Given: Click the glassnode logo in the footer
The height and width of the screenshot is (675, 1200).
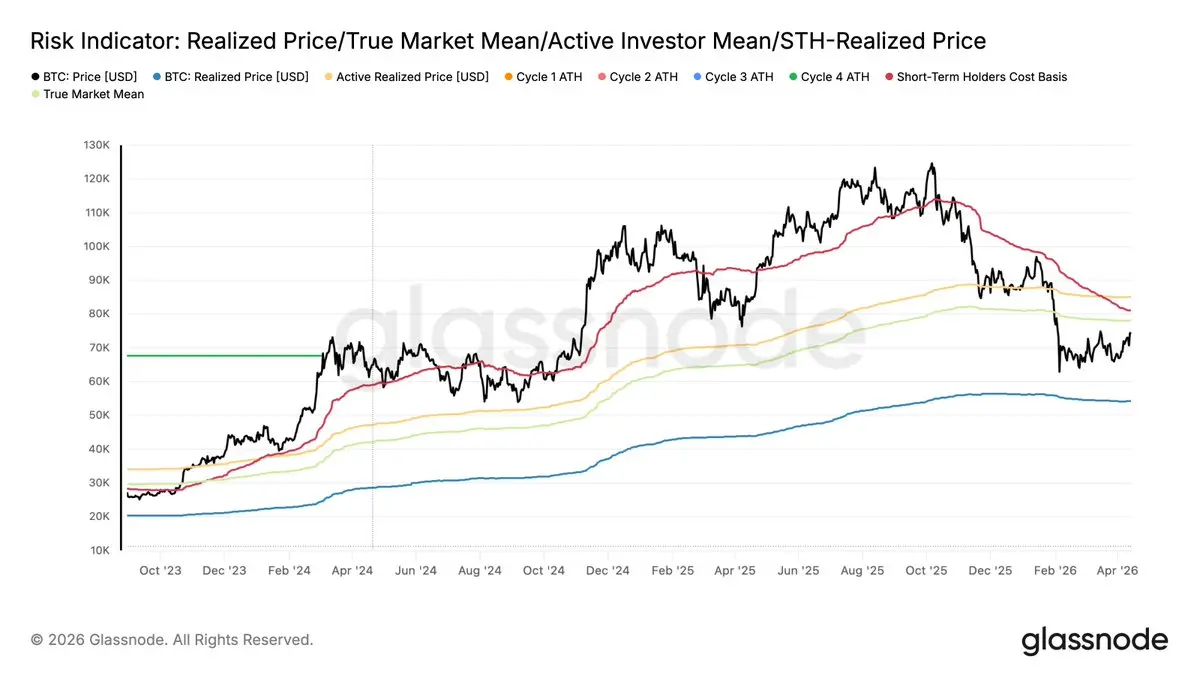Looking at the screenshot, I should pyautogui.click(x=1094, y=640).
